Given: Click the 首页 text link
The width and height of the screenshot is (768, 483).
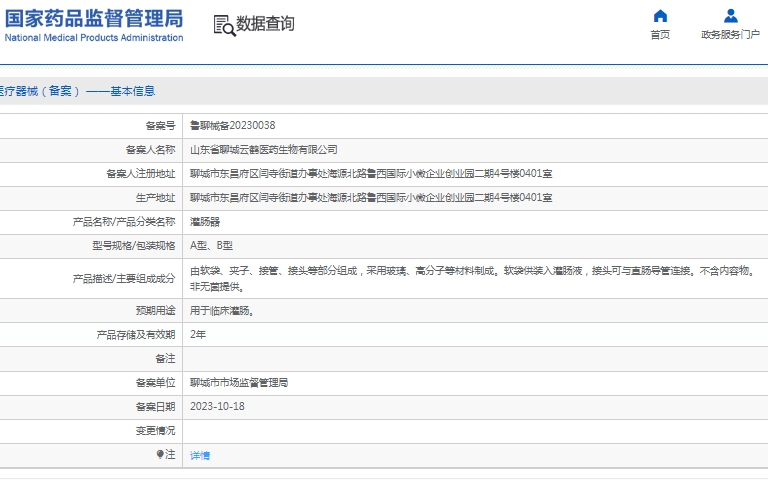Looking at the screenshot, I should [660, 35].
